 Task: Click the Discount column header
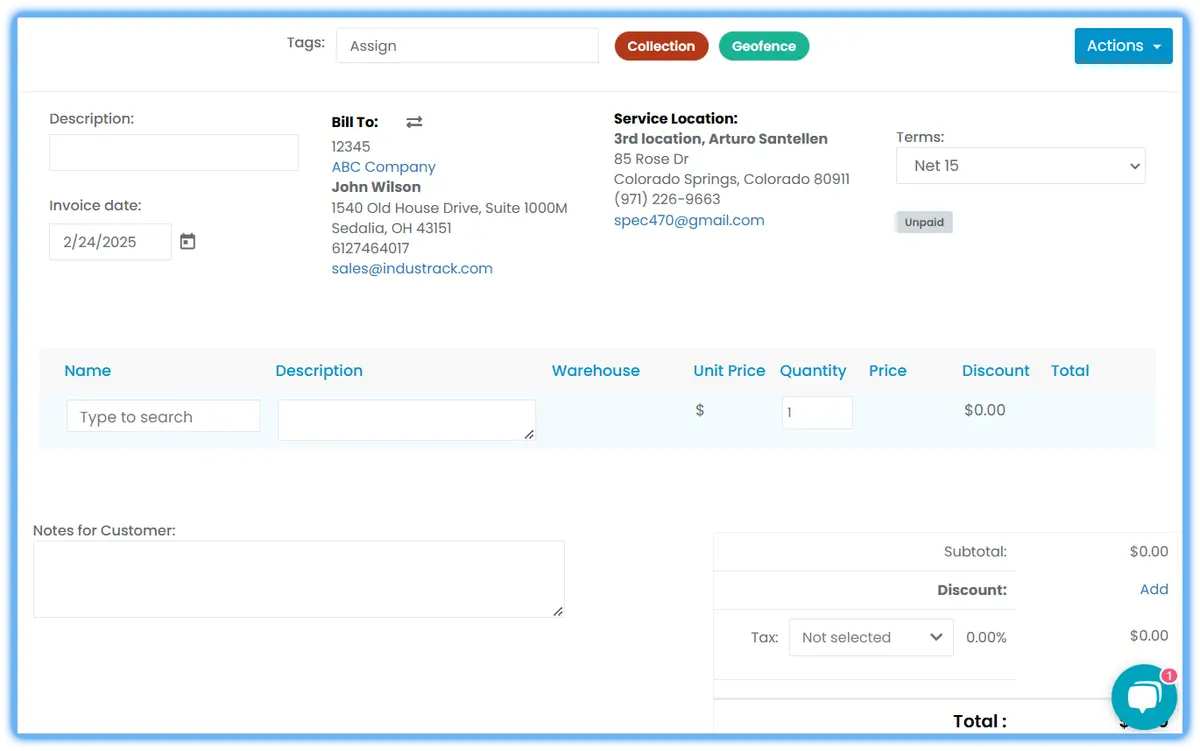[996, 370]
